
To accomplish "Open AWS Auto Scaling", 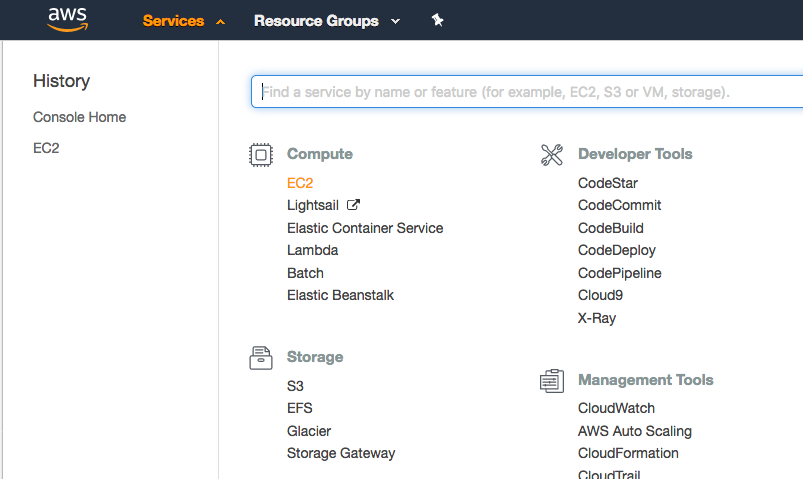I will tap(635, 431).
